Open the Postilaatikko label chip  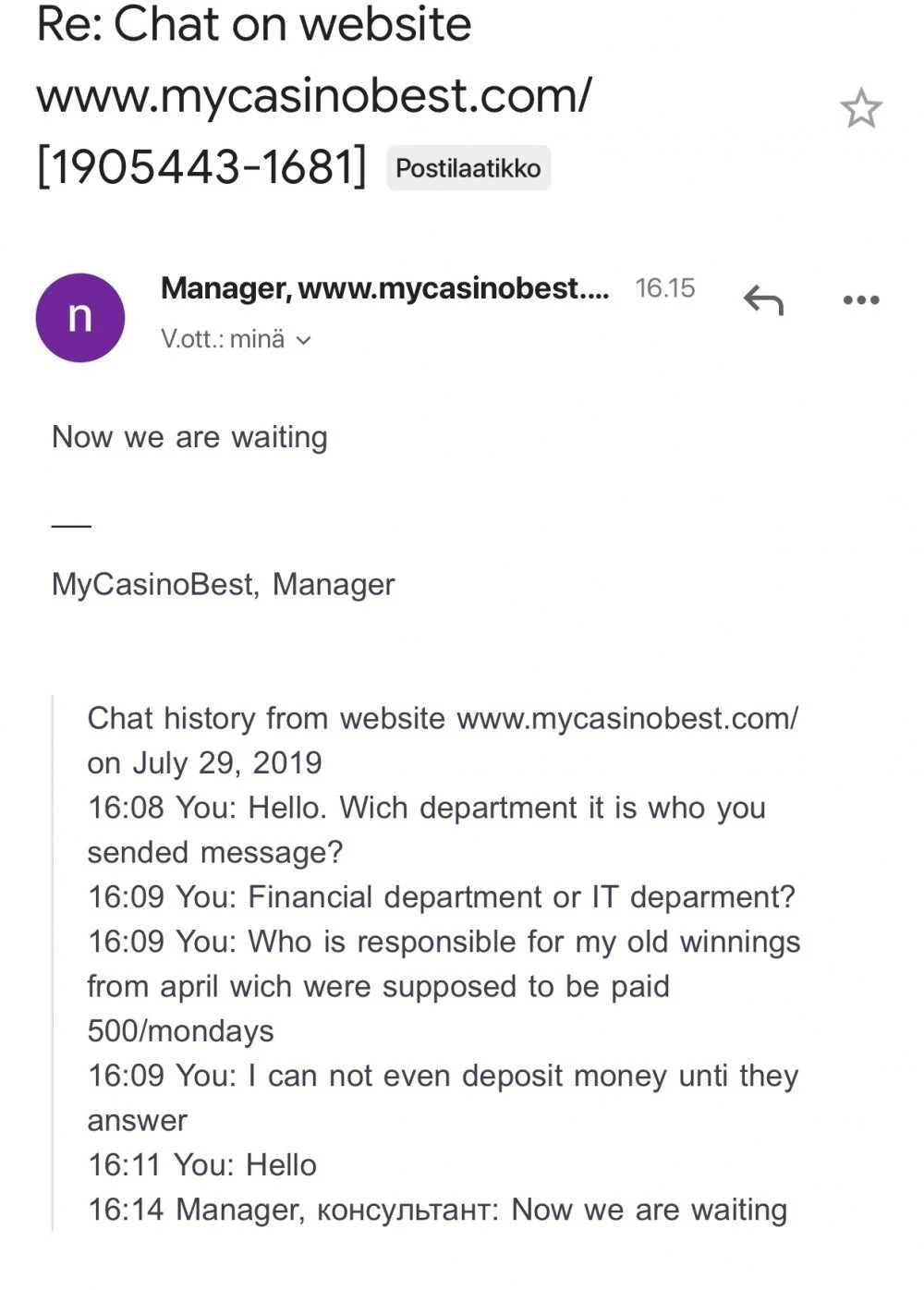(468, 168)
